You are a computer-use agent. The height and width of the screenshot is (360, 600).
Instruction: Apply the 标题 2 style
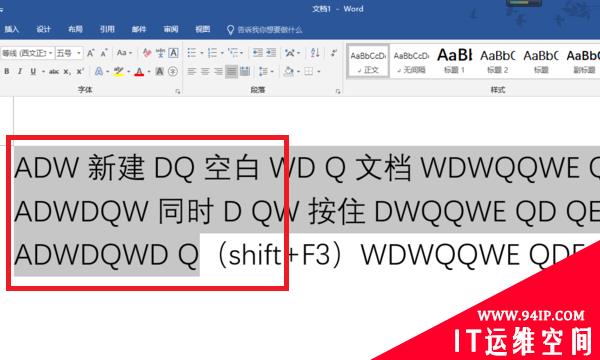(x=497, y=62)
